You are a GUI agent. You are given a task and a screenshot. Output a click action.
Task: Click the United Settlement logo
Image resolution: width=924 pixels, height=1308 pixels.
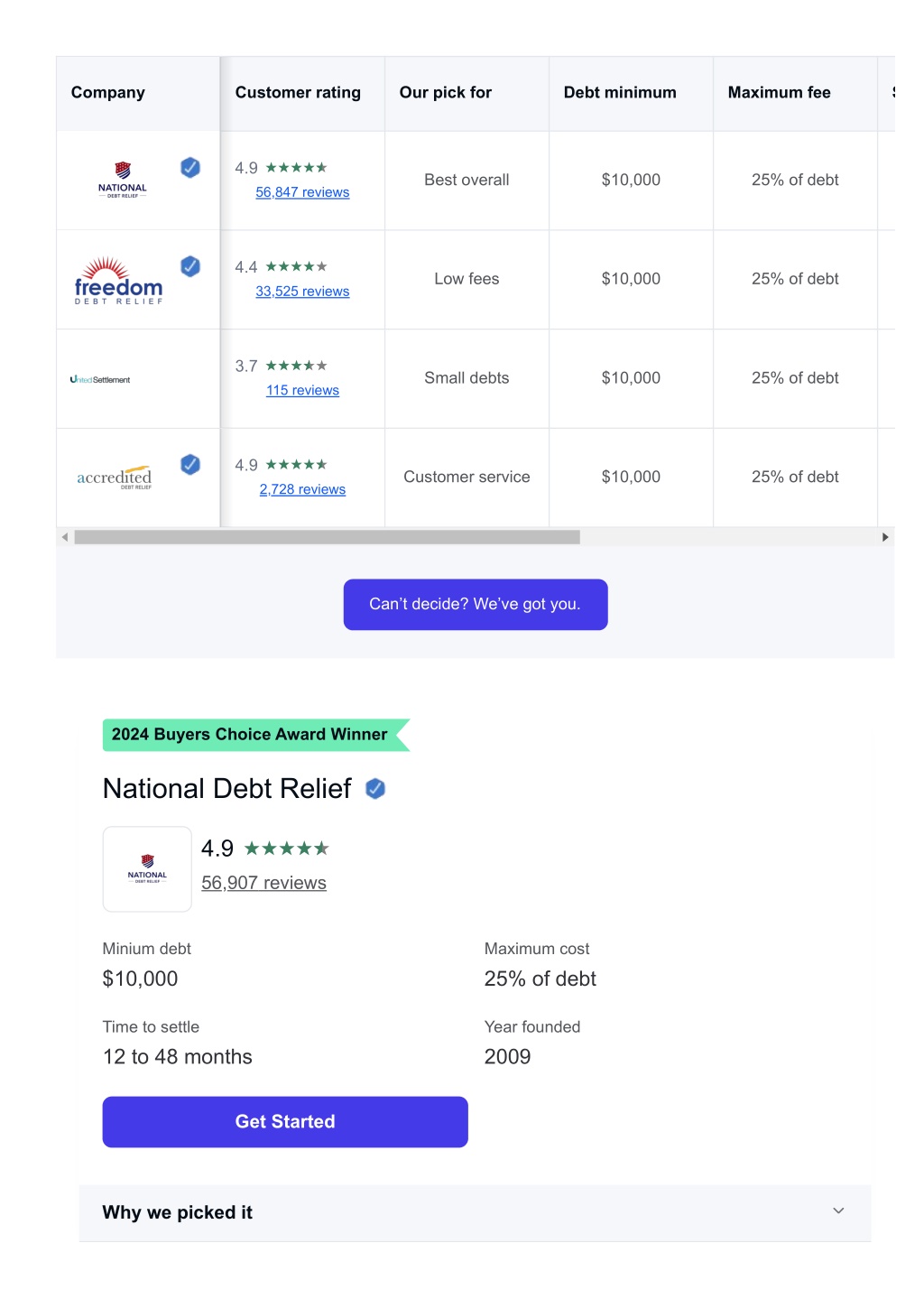[x=100, y=380]
